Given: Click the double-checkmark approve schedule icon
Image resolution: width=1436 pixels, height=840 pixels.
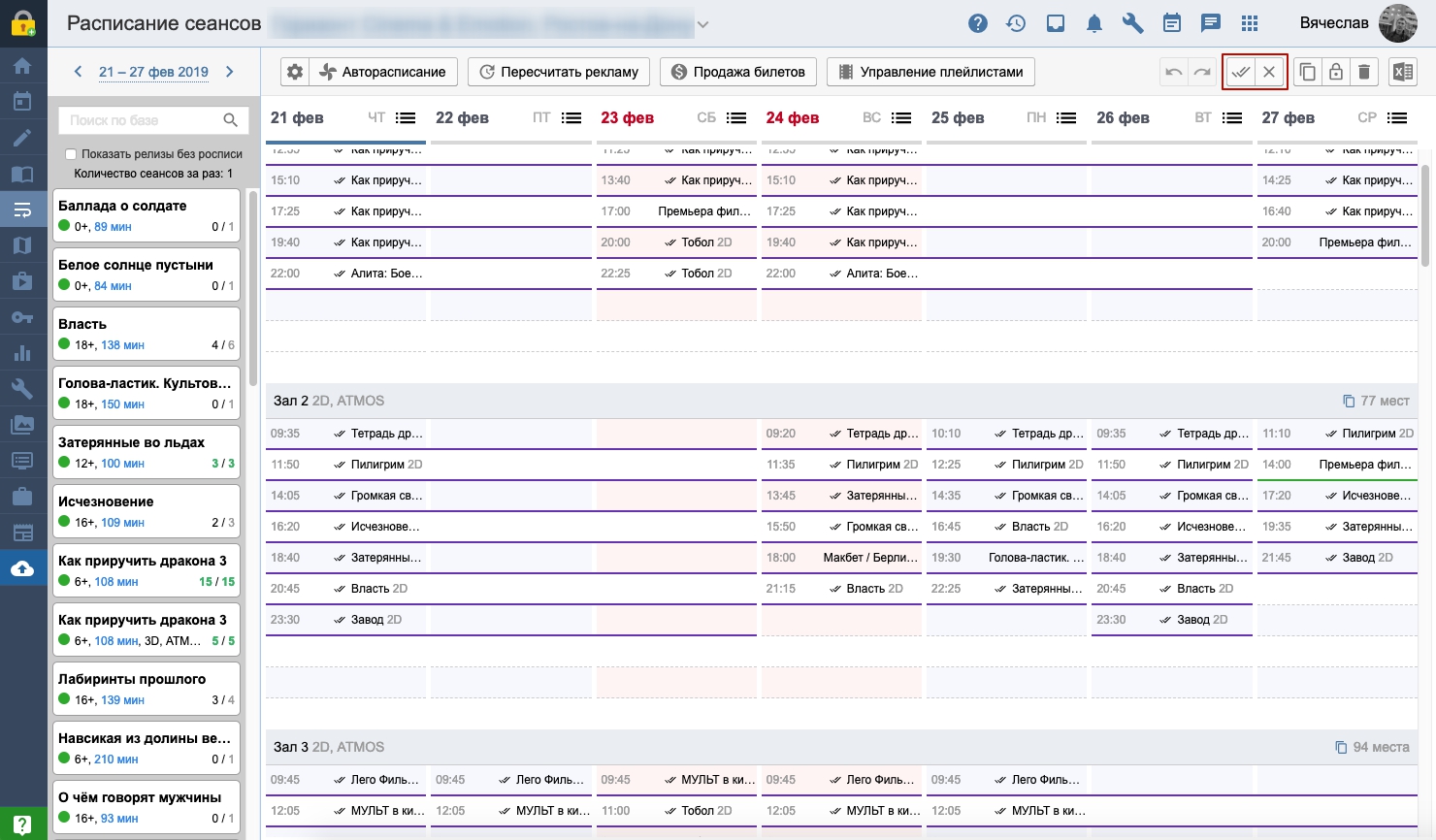Looking at the screenshot, I should tap(1240, 72).
